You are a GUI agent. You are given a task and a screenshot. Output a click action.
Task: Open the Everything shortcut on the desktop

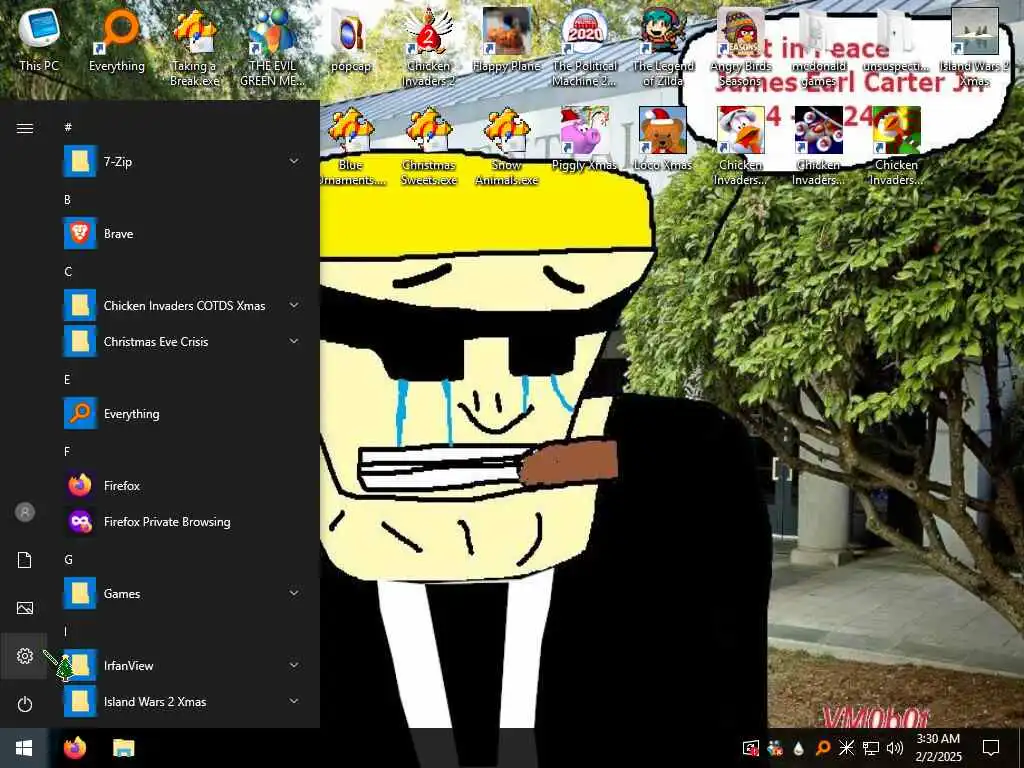[117, 39]
